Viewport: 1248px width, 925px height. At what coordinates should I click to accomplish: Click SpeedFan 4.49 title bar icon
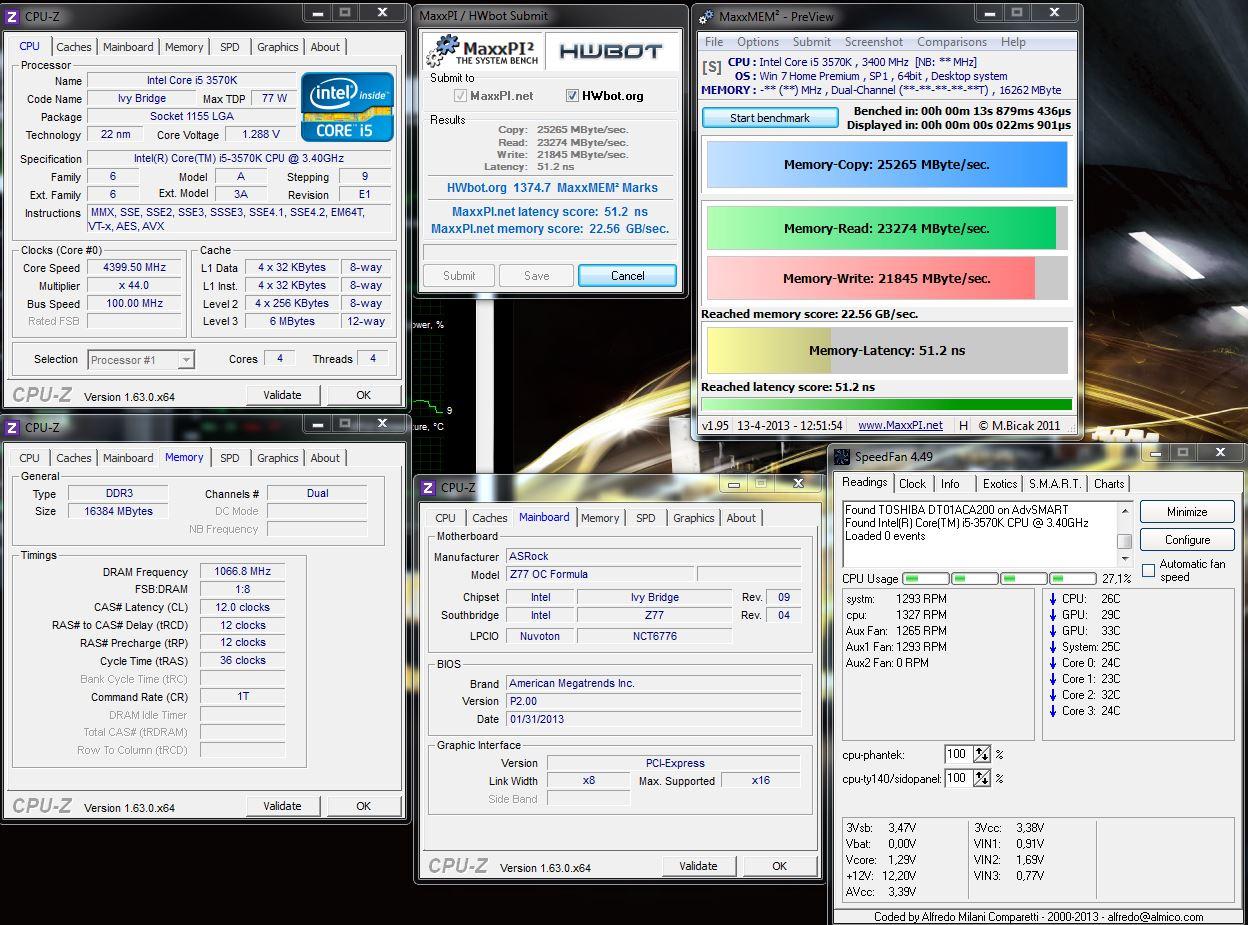coord(842,457)
